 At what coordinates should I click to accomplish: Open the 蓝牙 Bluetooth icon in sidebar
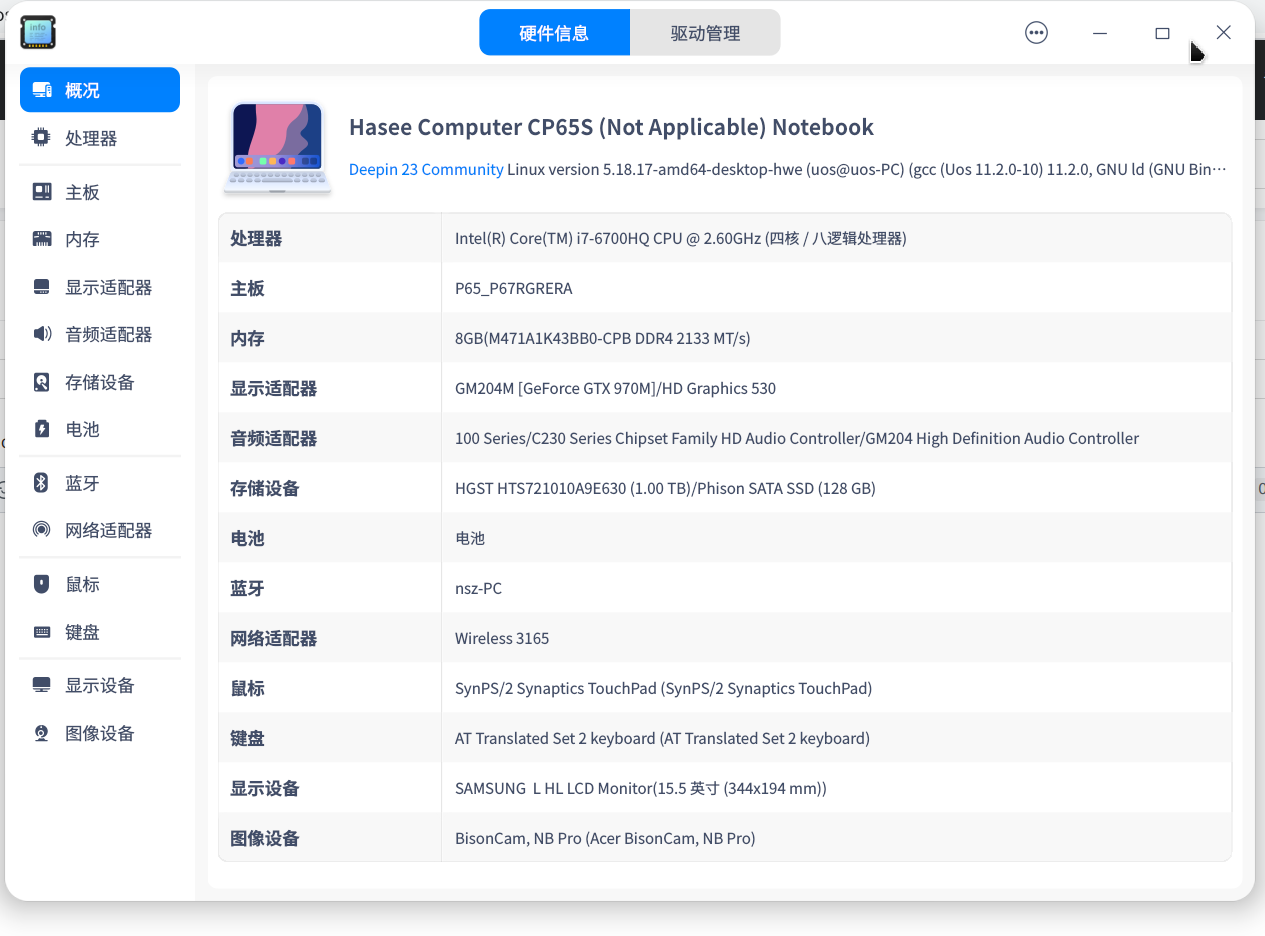pos(42,483)
